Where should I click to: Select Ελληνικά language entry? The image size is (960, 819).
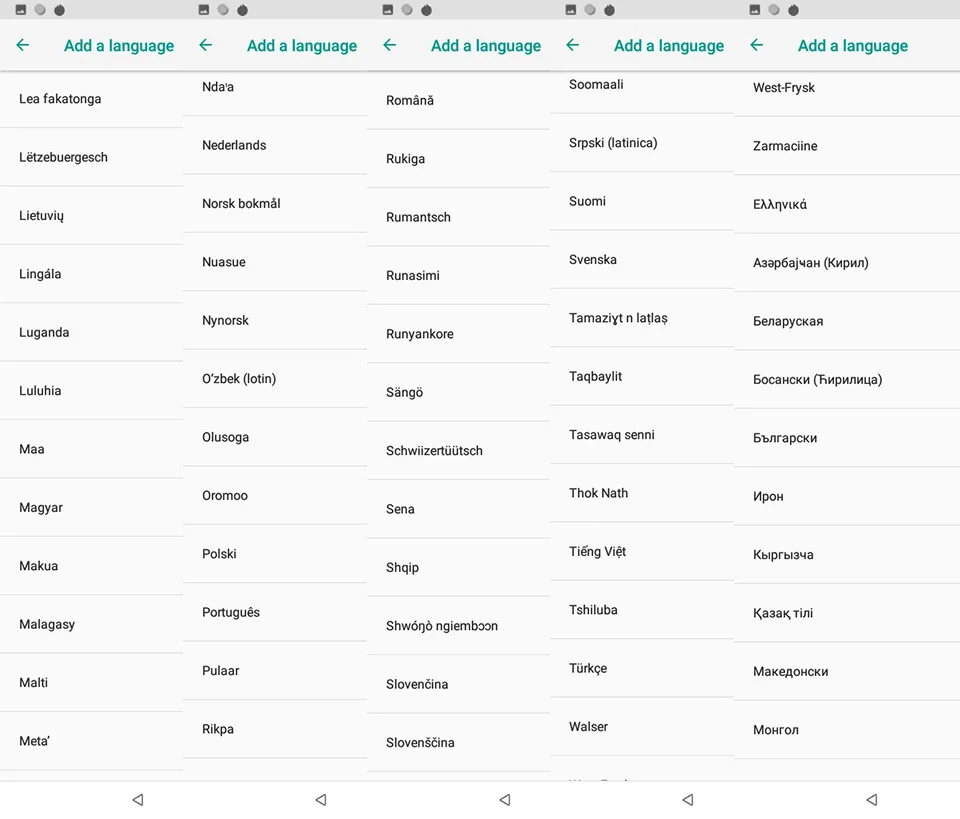pyautogui.click(x=847, y=204)
